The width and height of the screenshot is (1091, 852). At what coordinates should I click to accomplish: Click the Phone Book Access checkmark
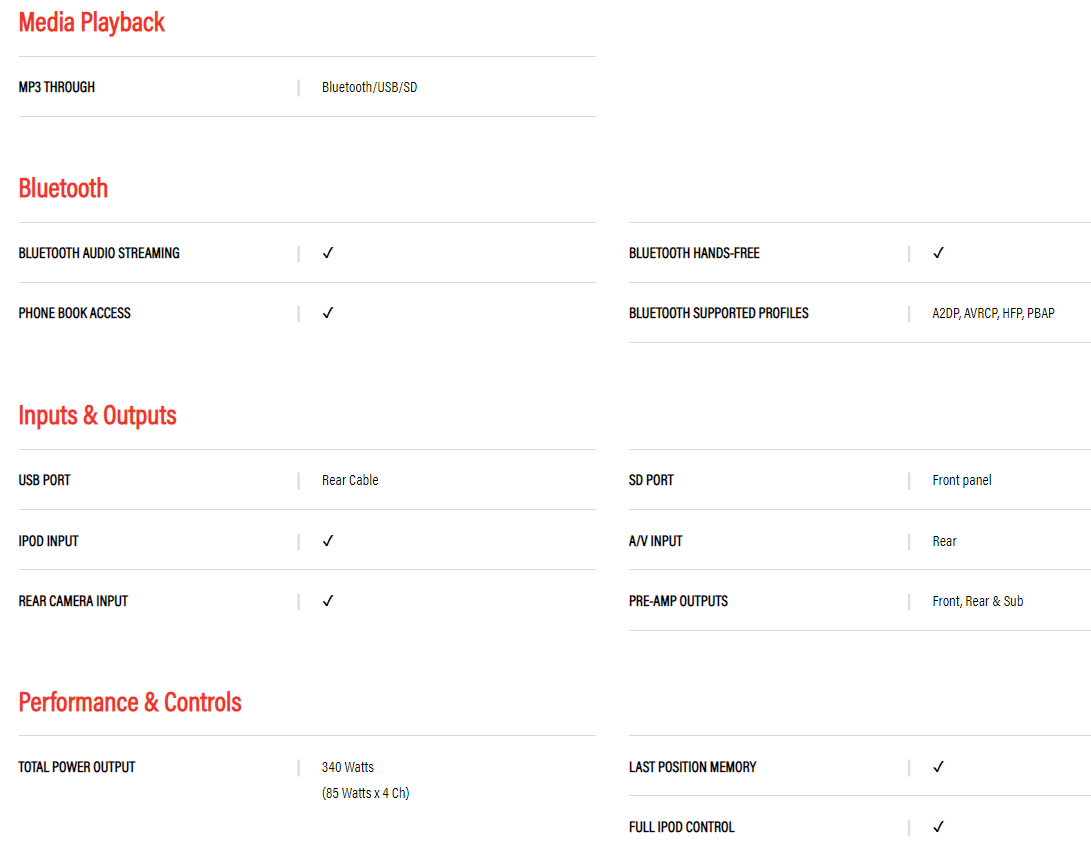(328, 313)
